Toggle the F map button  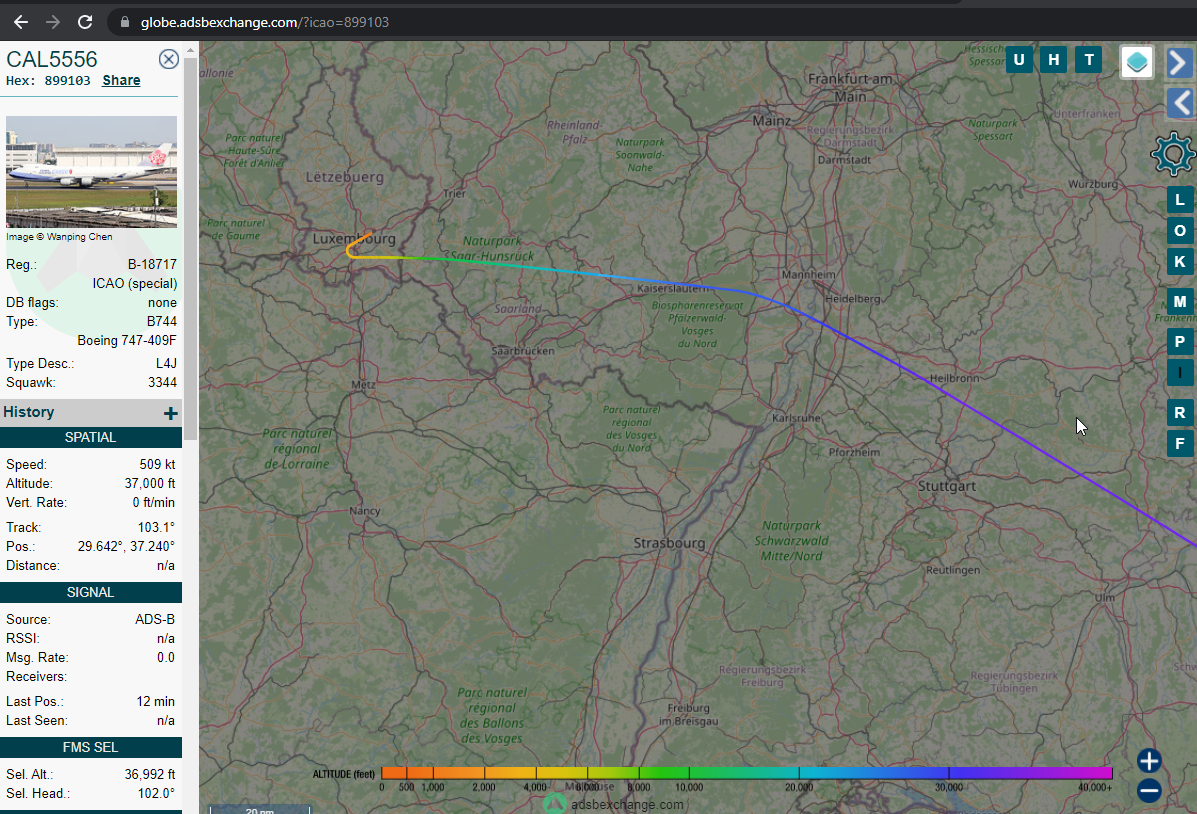tap(1179, 444)
